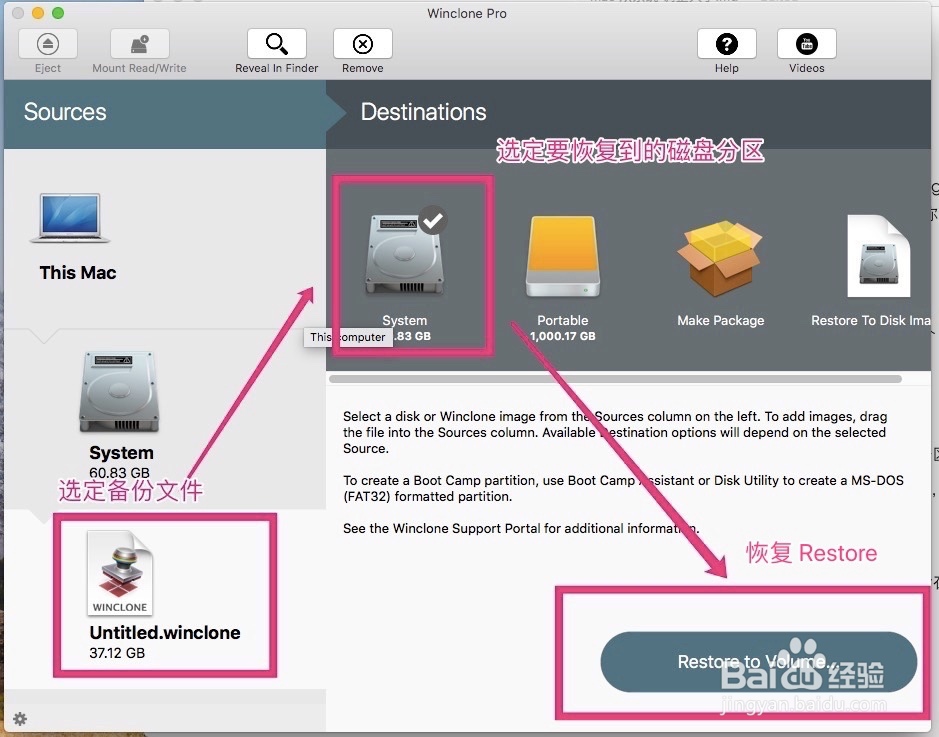Click the Destinations header
939x737 pixels.
pyautogui.click(x=423, y=112)
